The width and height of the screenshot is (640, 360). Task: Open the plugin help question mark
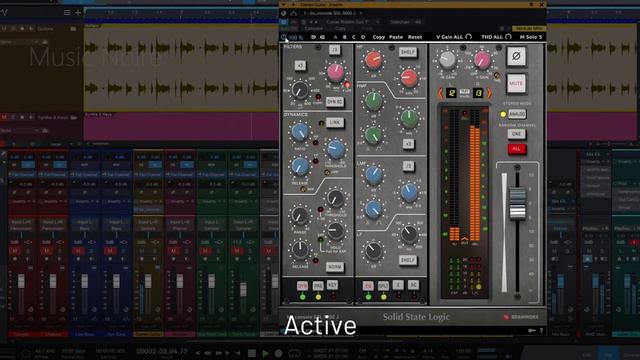point(542,330)
